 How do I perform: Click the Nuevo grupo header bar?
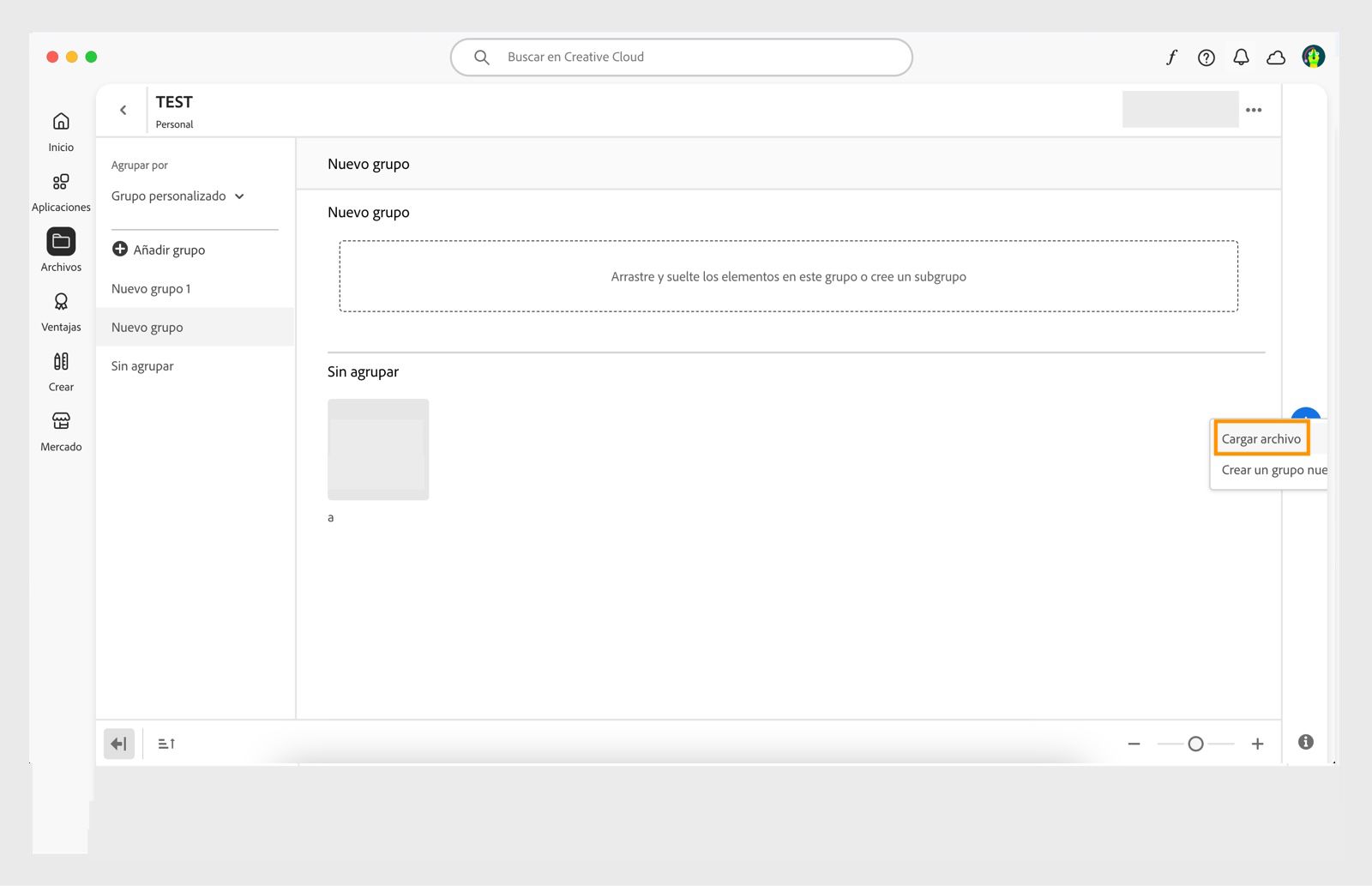(x=788, y=164)
